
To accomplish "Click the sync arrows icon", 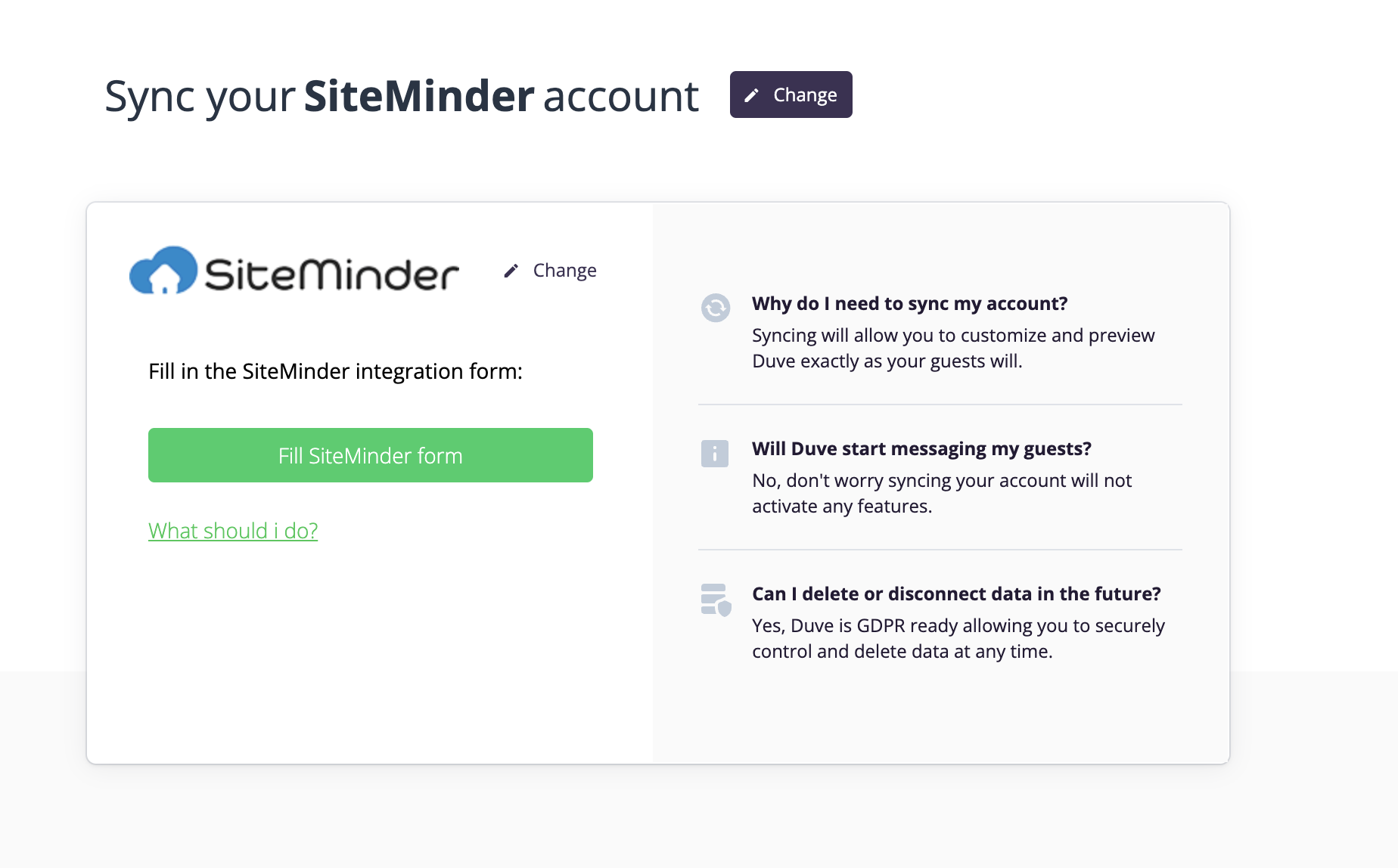I will (x=715, y=308).
